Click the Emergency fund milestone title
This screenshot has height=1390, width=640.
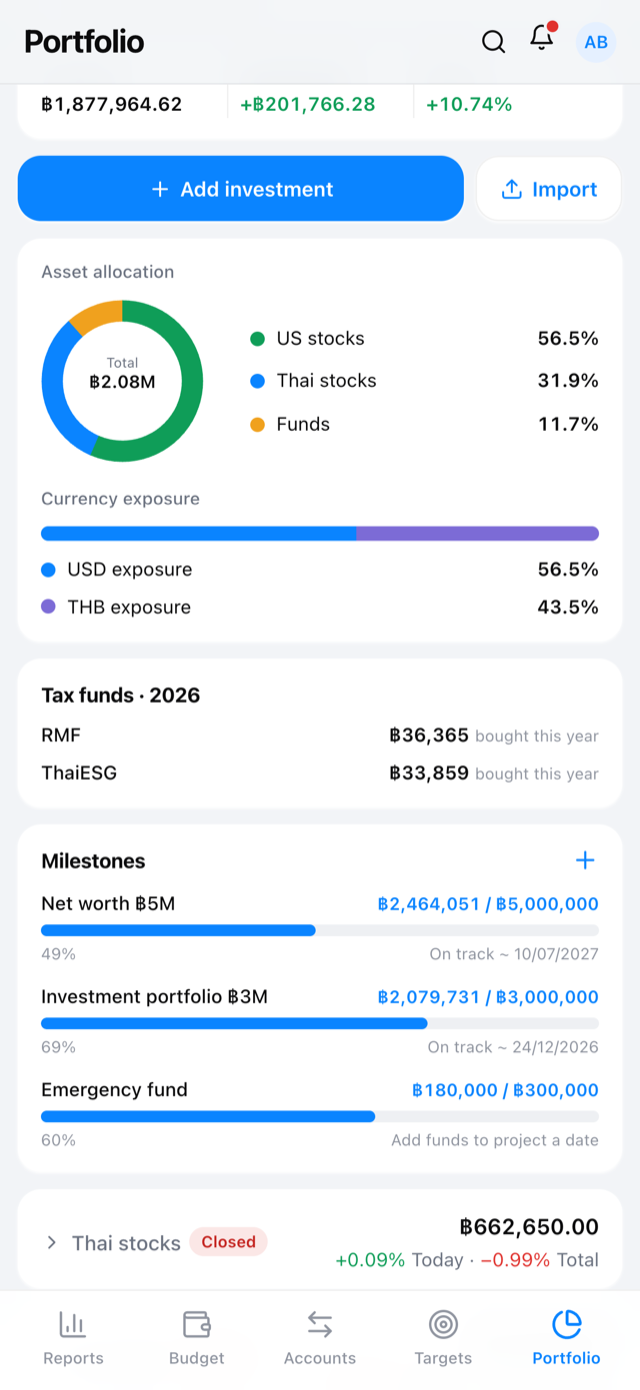[x=114, y=1090]
